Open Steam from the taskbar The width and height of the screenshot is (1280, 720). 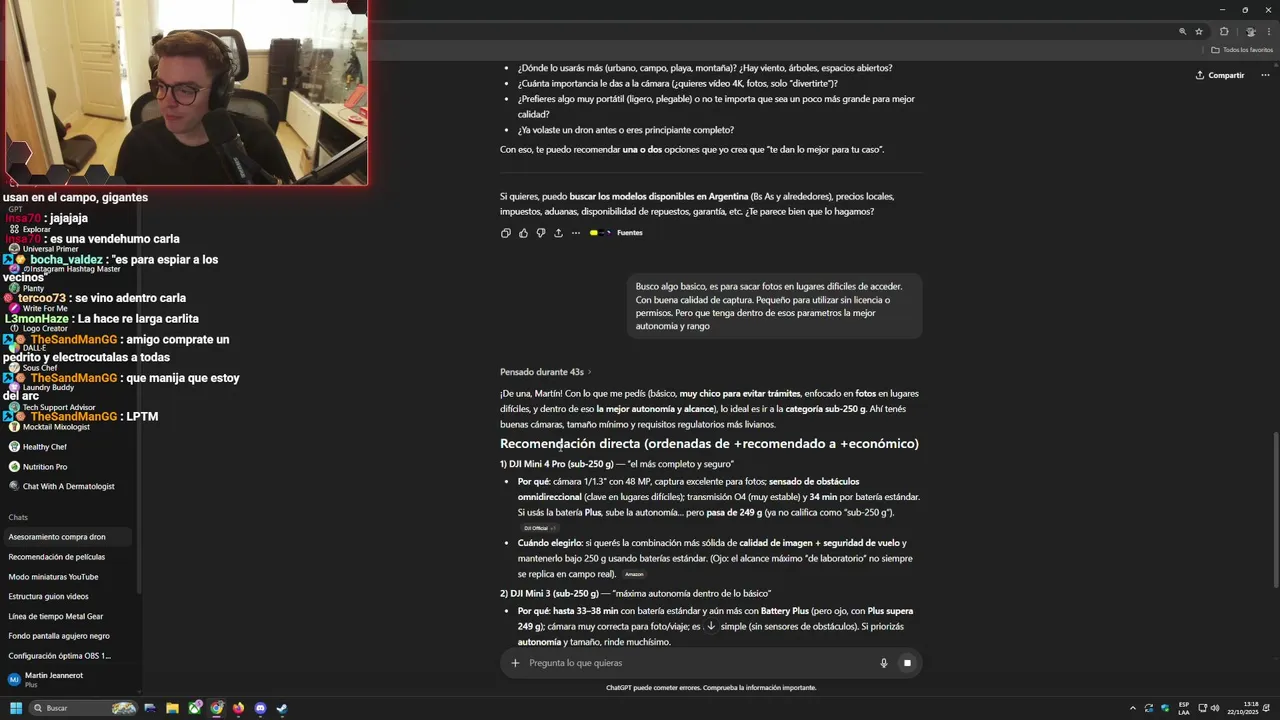point(282,708)
